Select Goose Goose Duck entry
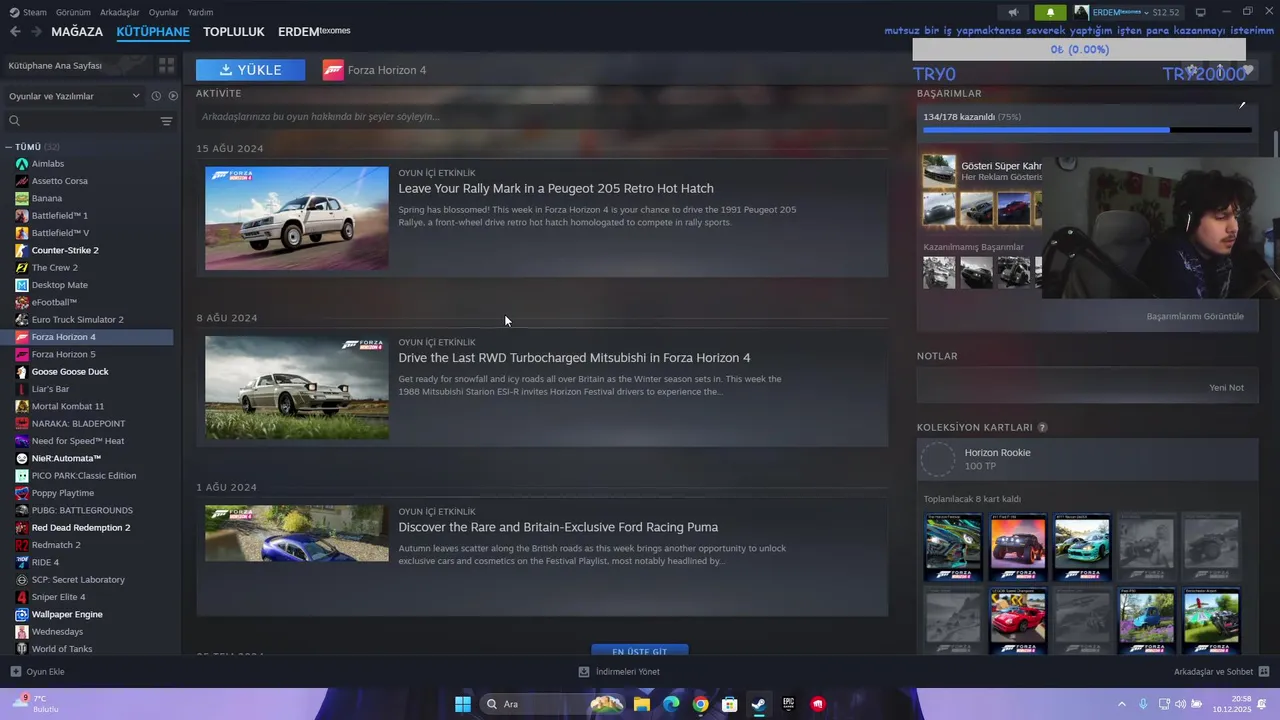1280x720 pixels. [x=69, y=372]
